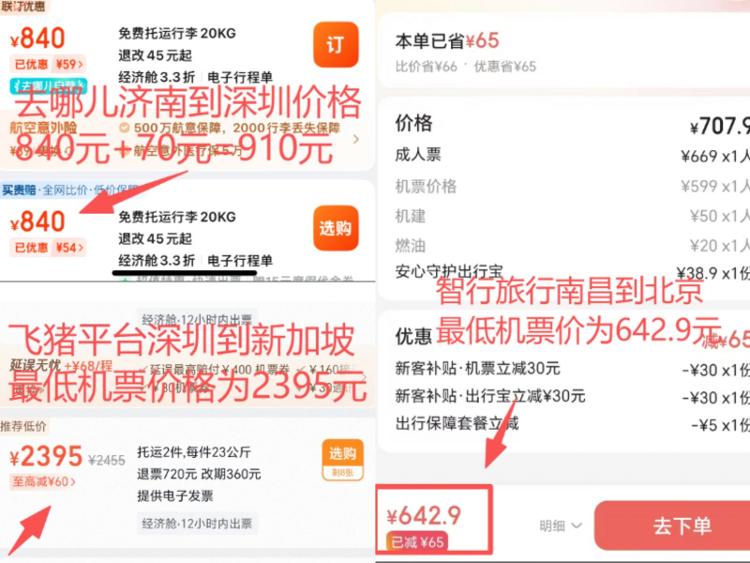Tap the 已减 ¥65 badge
Image resolution: width=750 pixels, height=563 pixels.
417,542
